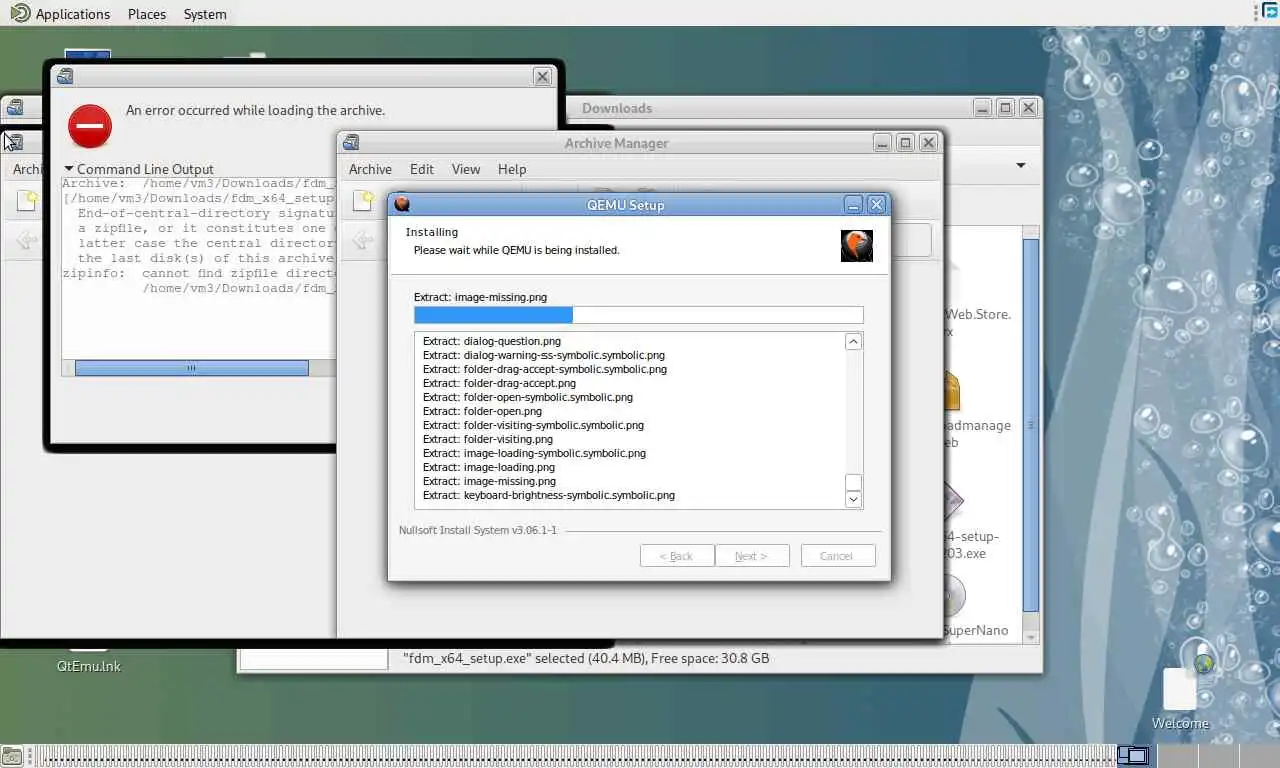Click Back arrow in background Archive Manager window

(25, 240)
